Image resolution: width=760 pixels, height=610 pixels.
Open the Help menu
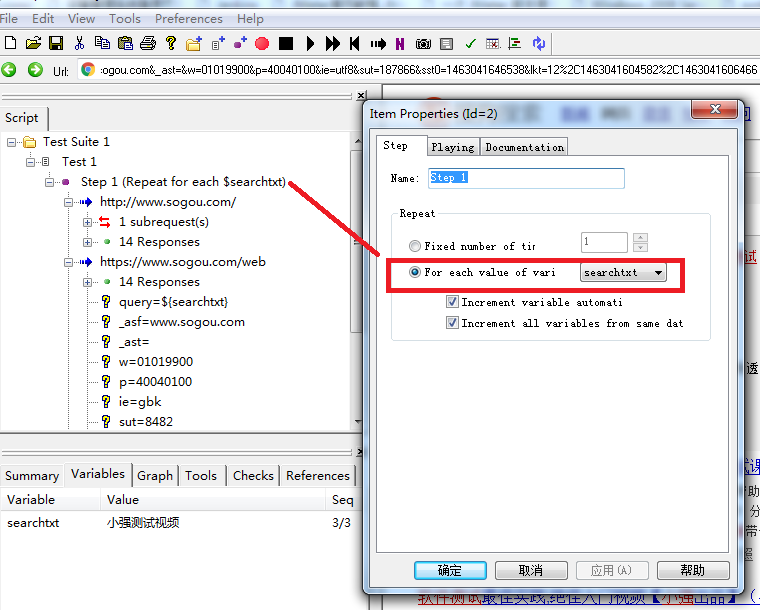tap(250, 19)
